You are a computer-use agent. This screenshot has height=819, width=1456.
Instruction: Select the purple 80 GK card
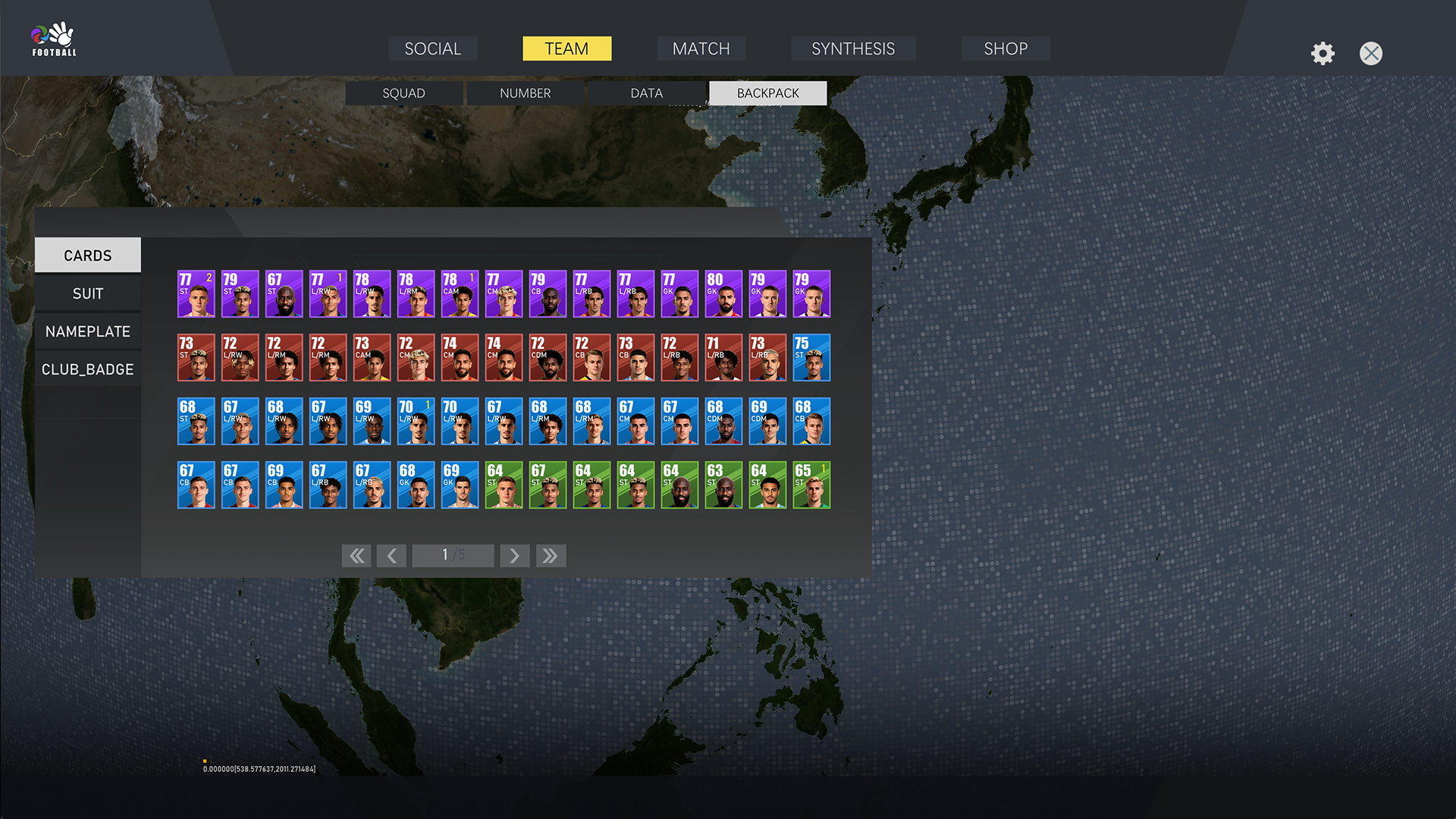pos(724,293)
